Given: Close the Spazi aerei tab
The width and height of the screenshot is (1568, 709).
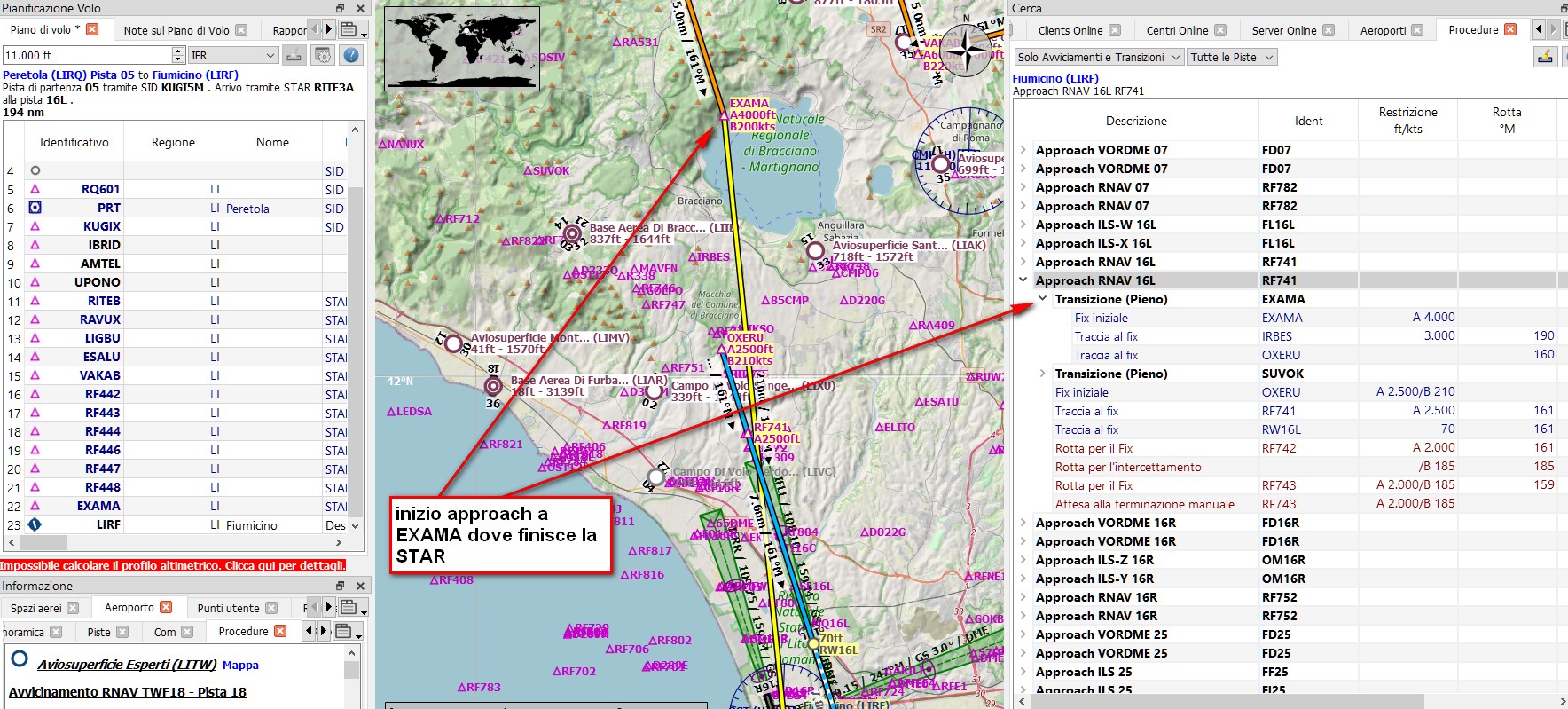Looking at the screenshot, I should (x=73, y=608).
